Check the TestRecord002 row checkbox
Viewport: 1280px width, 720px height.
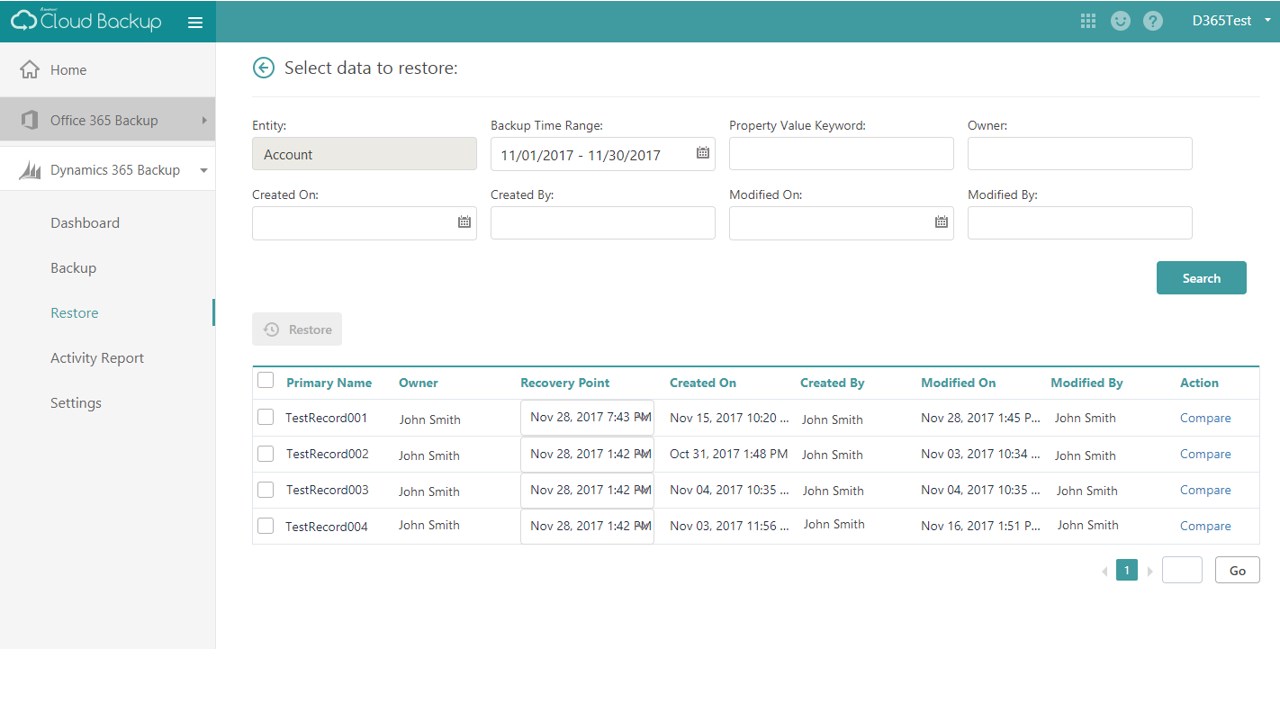tap(266, 453)
